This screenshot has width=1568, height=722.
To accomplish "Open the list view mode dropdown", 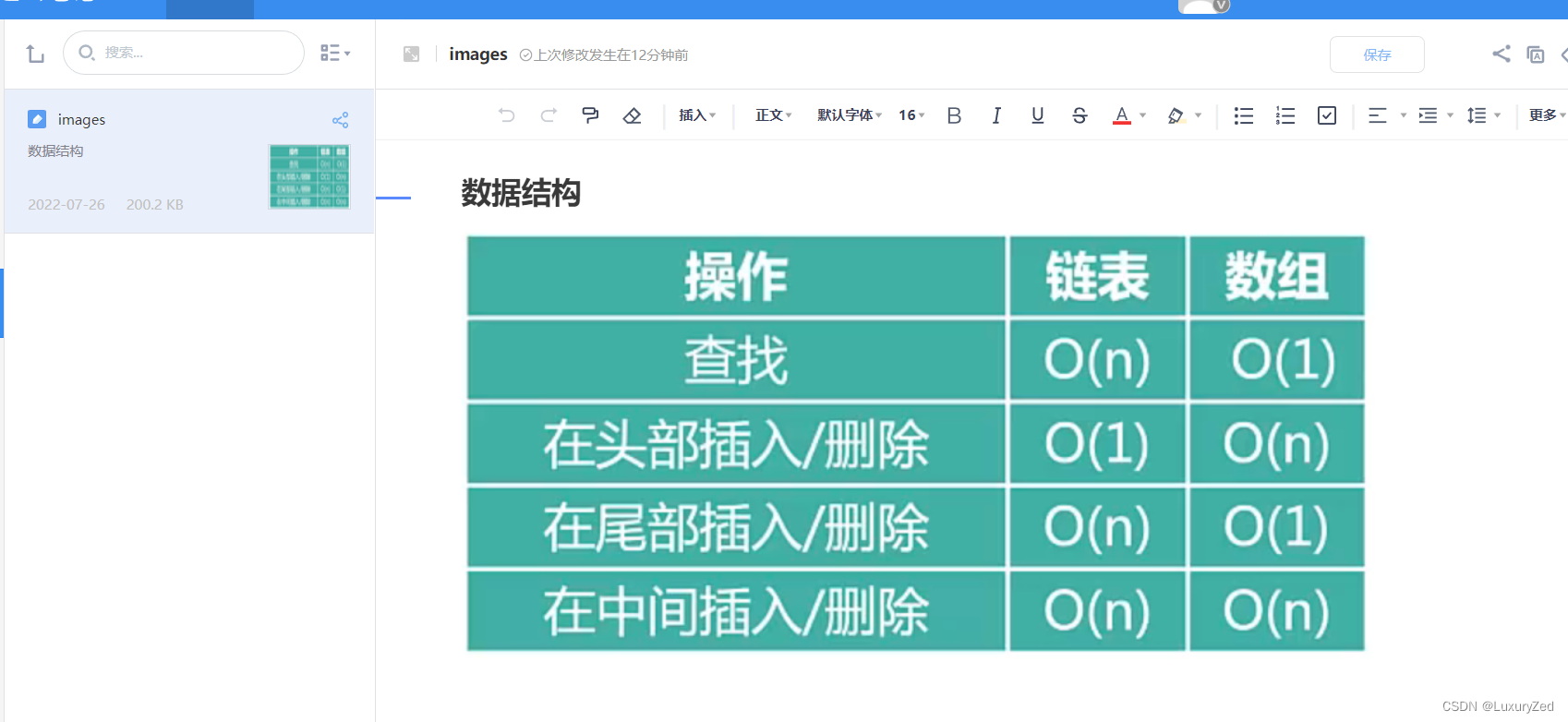I will pos(335,53).
